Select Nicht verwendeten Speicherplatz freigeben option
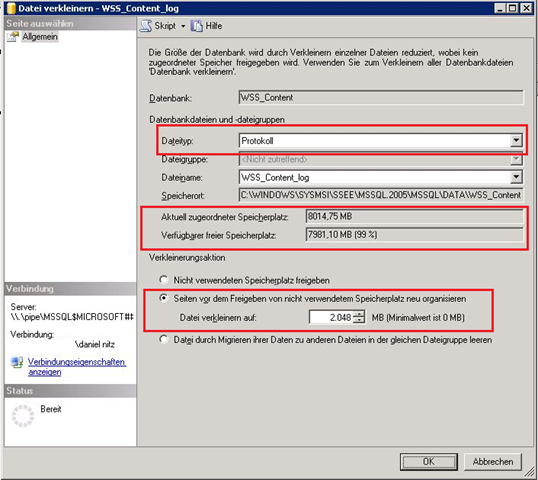This screenshot has height=480, width=538. (x=164, y=280)
